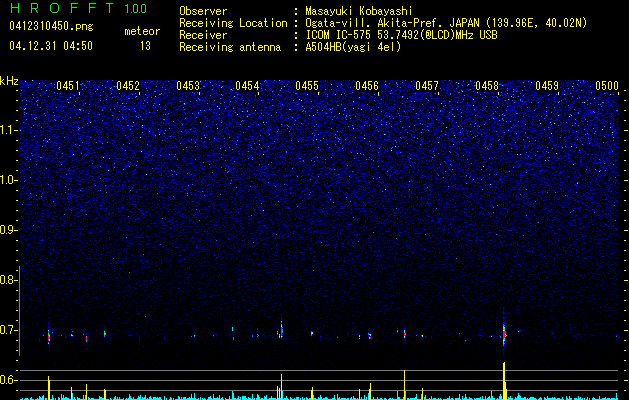Click the 0453 time axis marker

tap(188, 86)
